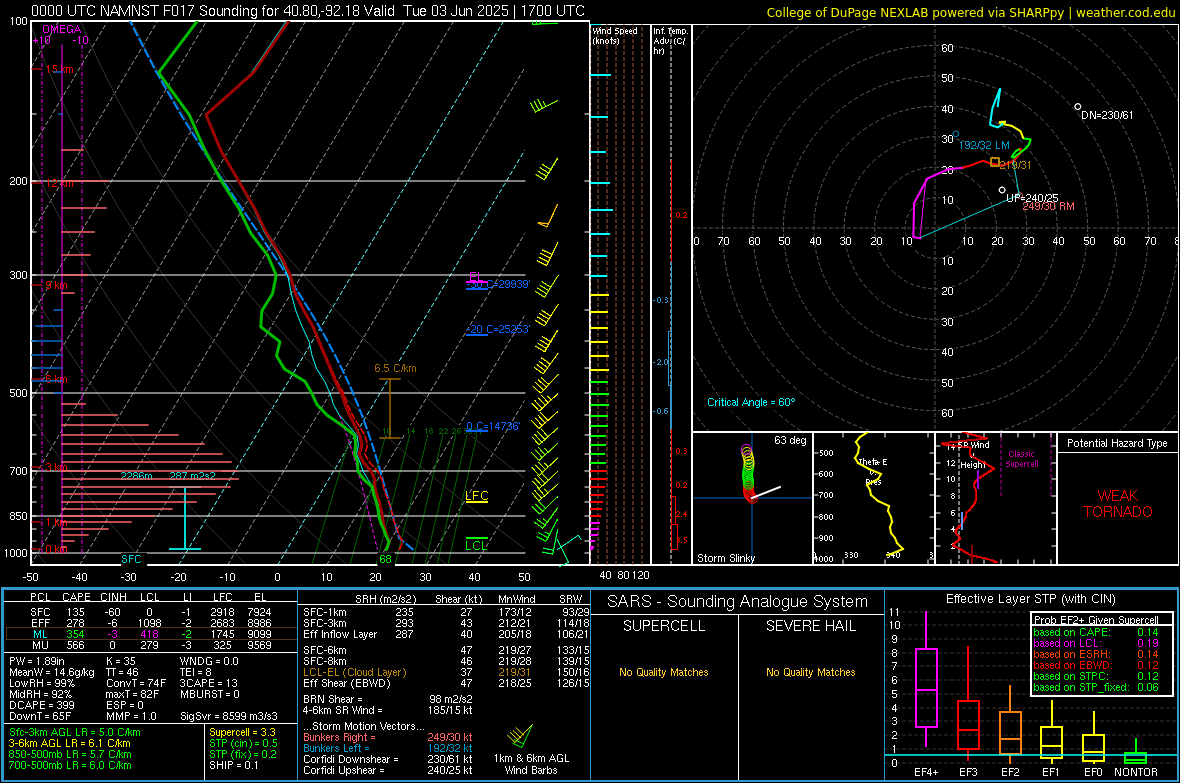Screen dimensions: 1180x783
Task: Click the 'EFF' parcel row label
Action: click(x=40, y=623)
